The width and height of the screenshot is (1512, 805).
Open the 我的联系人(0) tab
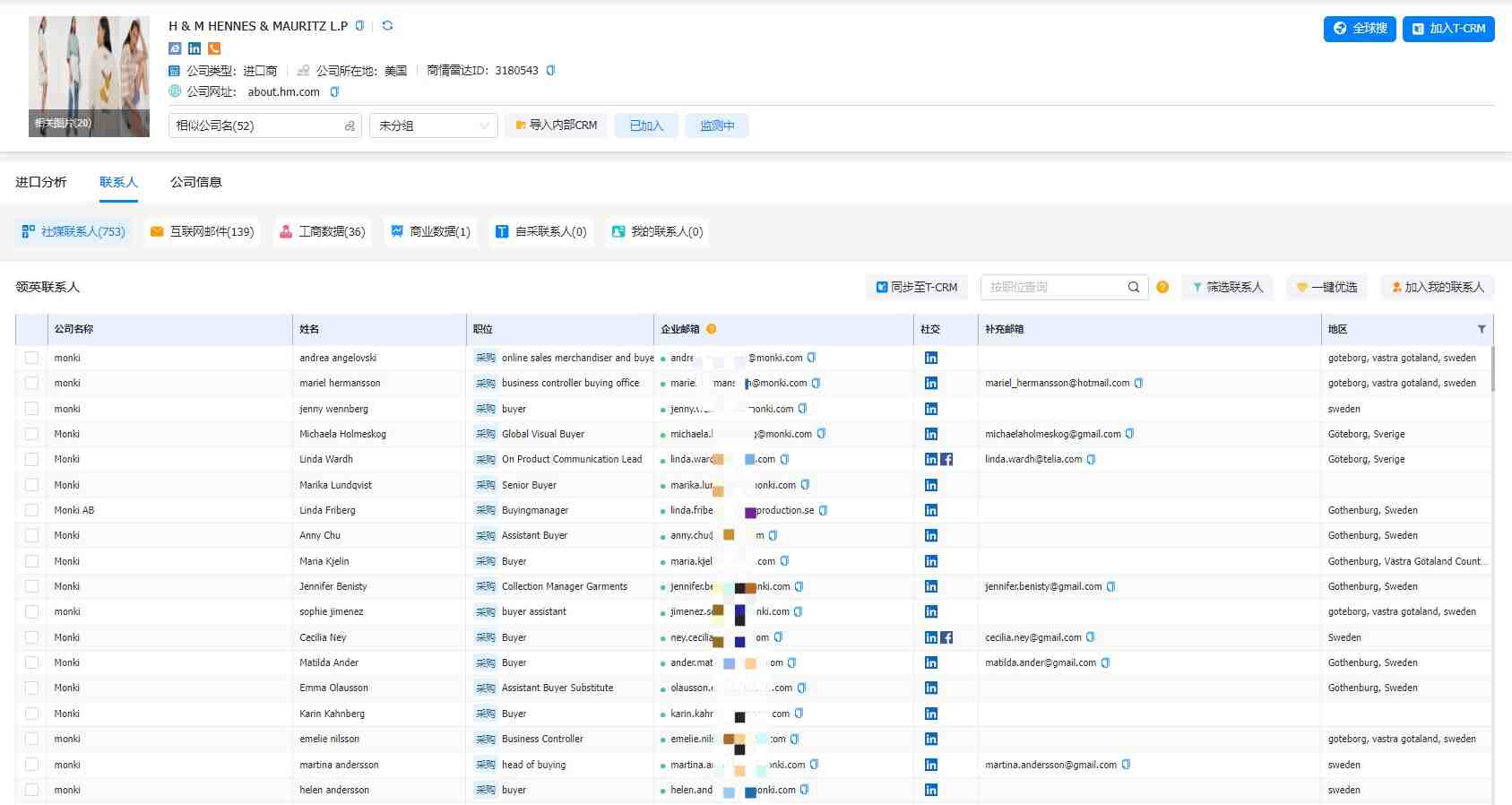[657, 231]
